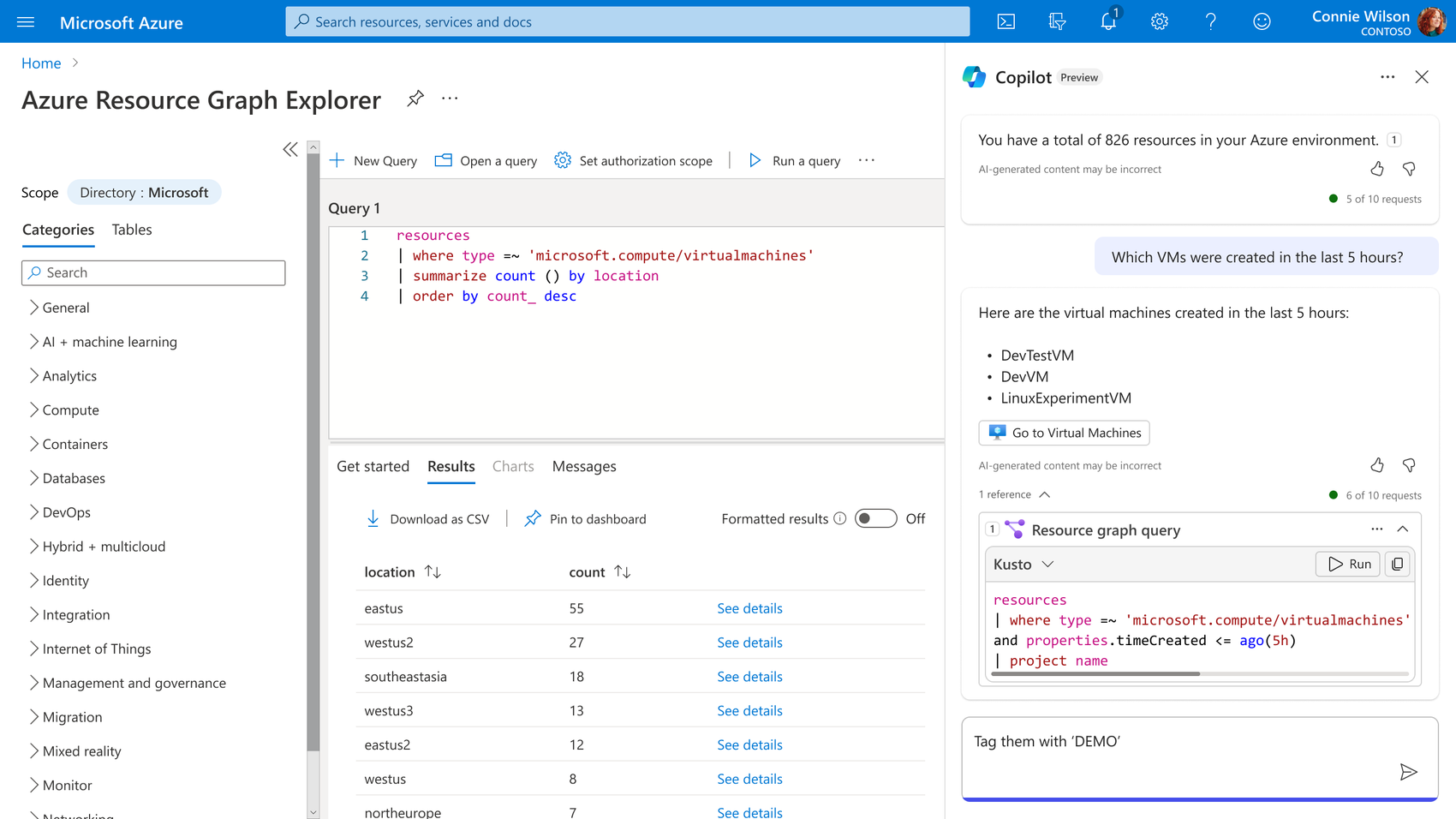Open the notifications bell

point(1108,21)
